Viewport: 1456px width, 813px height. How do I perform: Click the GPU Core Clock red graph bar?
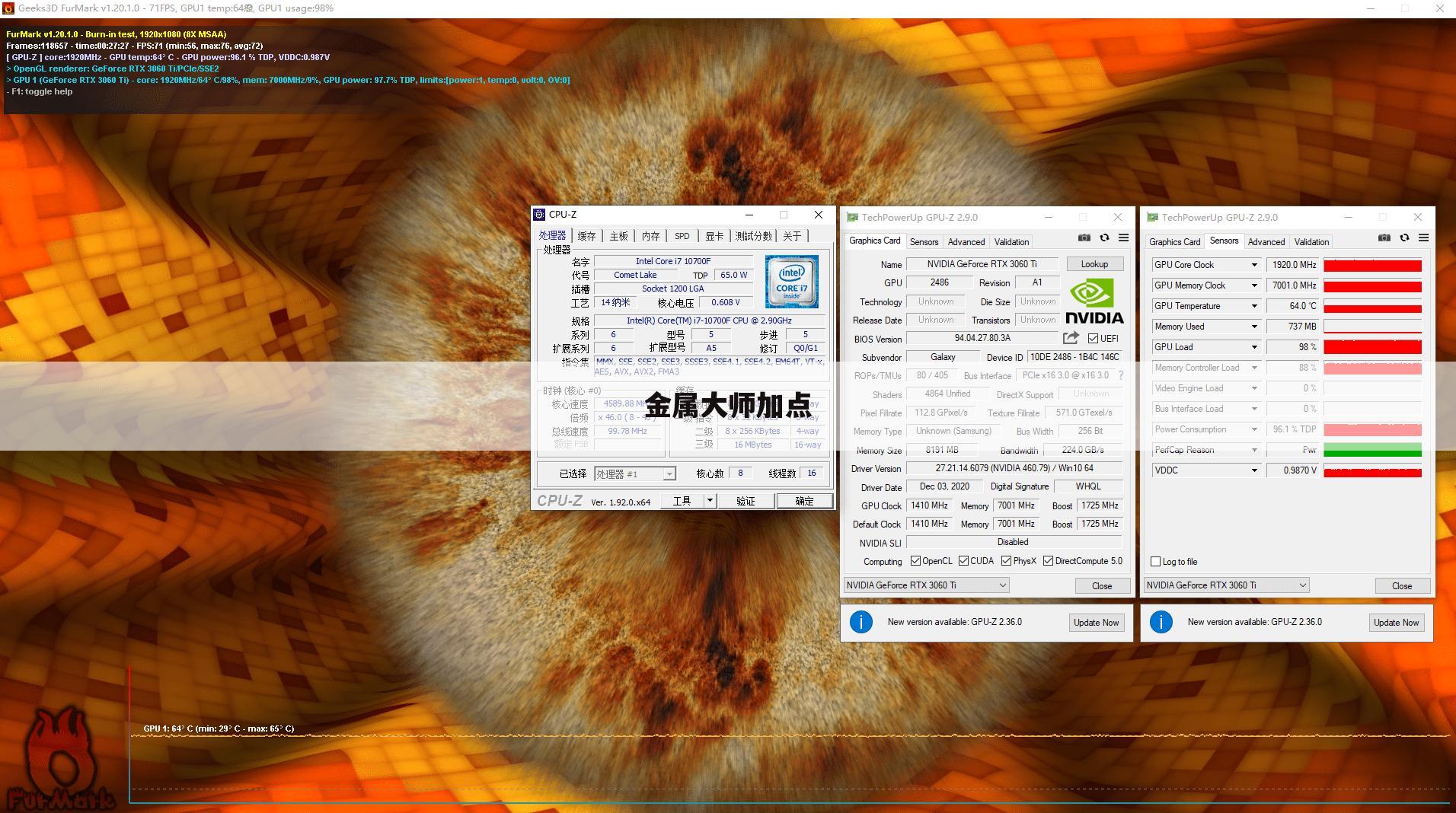[x=1372, y=265]
